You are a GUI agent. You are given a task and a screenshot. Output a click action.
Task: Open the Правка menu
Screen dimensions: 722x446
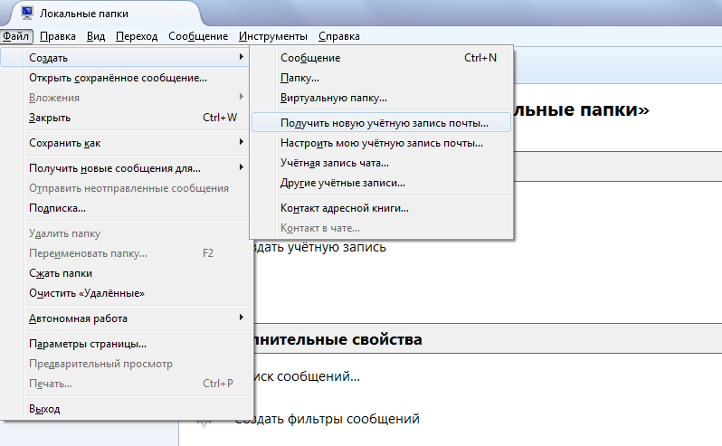(58, 36)
